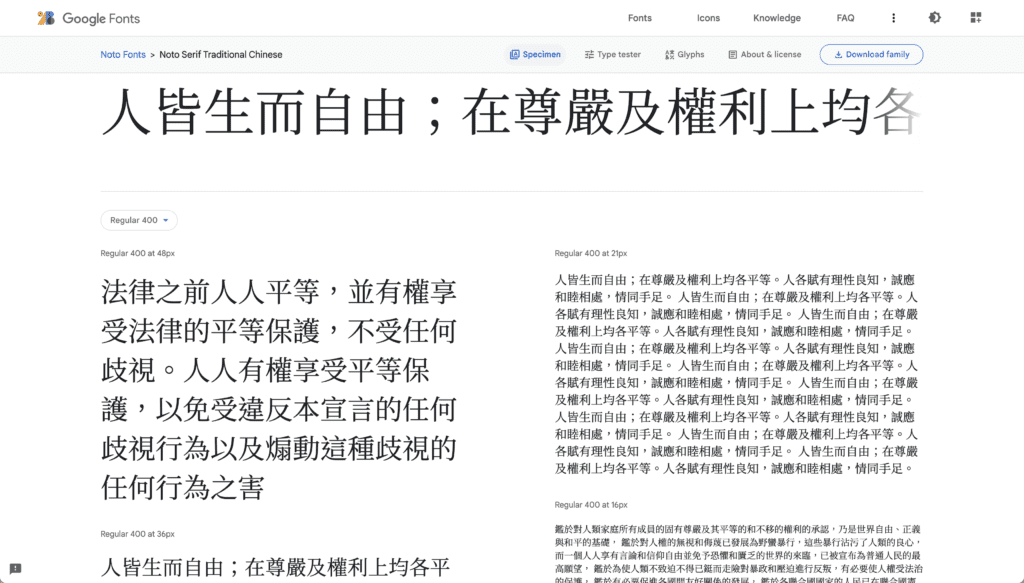
Task: Open the Type tester tab
Action: (x=612, y=55)
